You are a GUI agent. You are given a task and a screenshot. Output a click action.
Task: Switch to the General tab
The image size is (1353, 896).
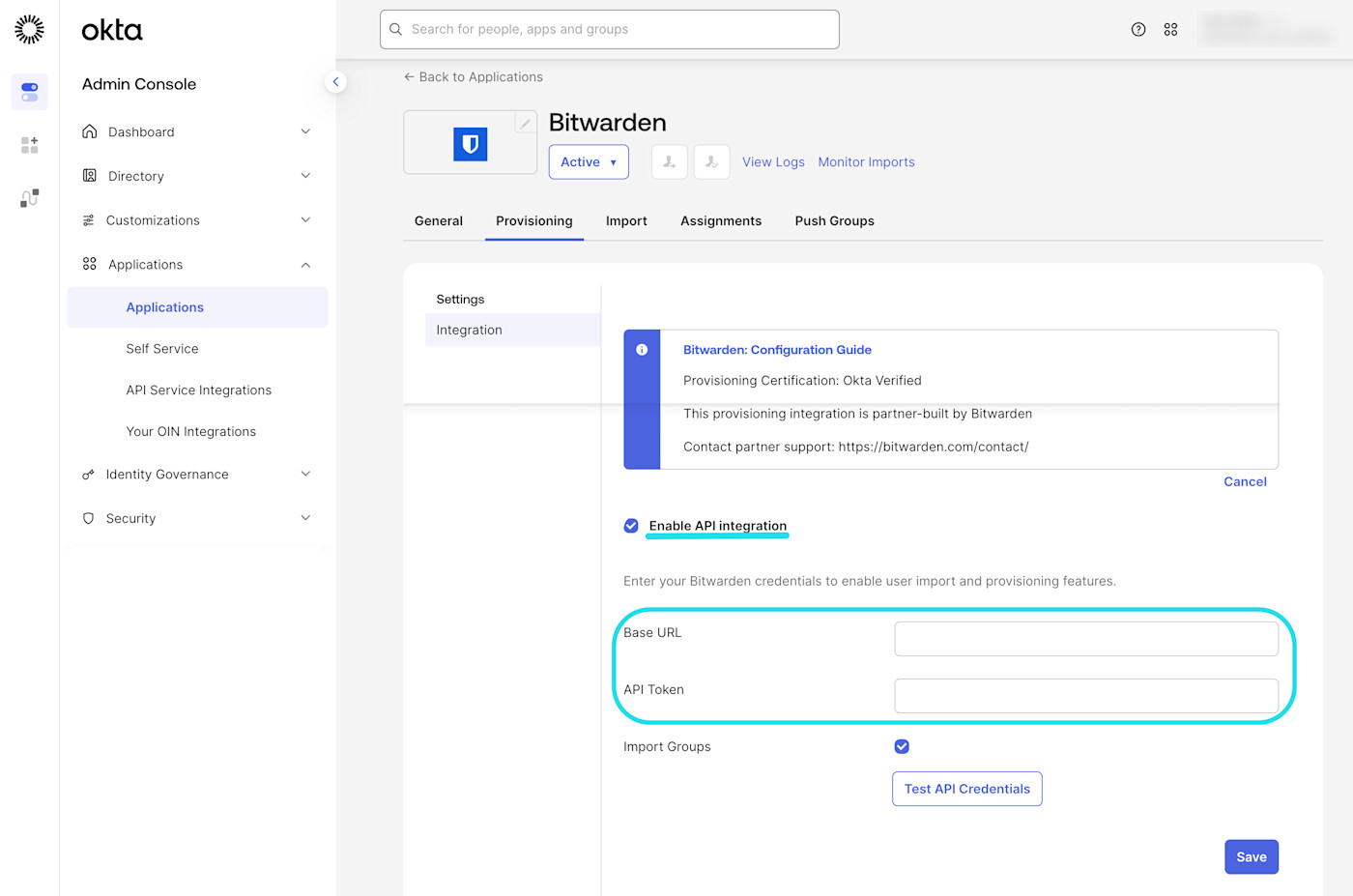[439, 221]
